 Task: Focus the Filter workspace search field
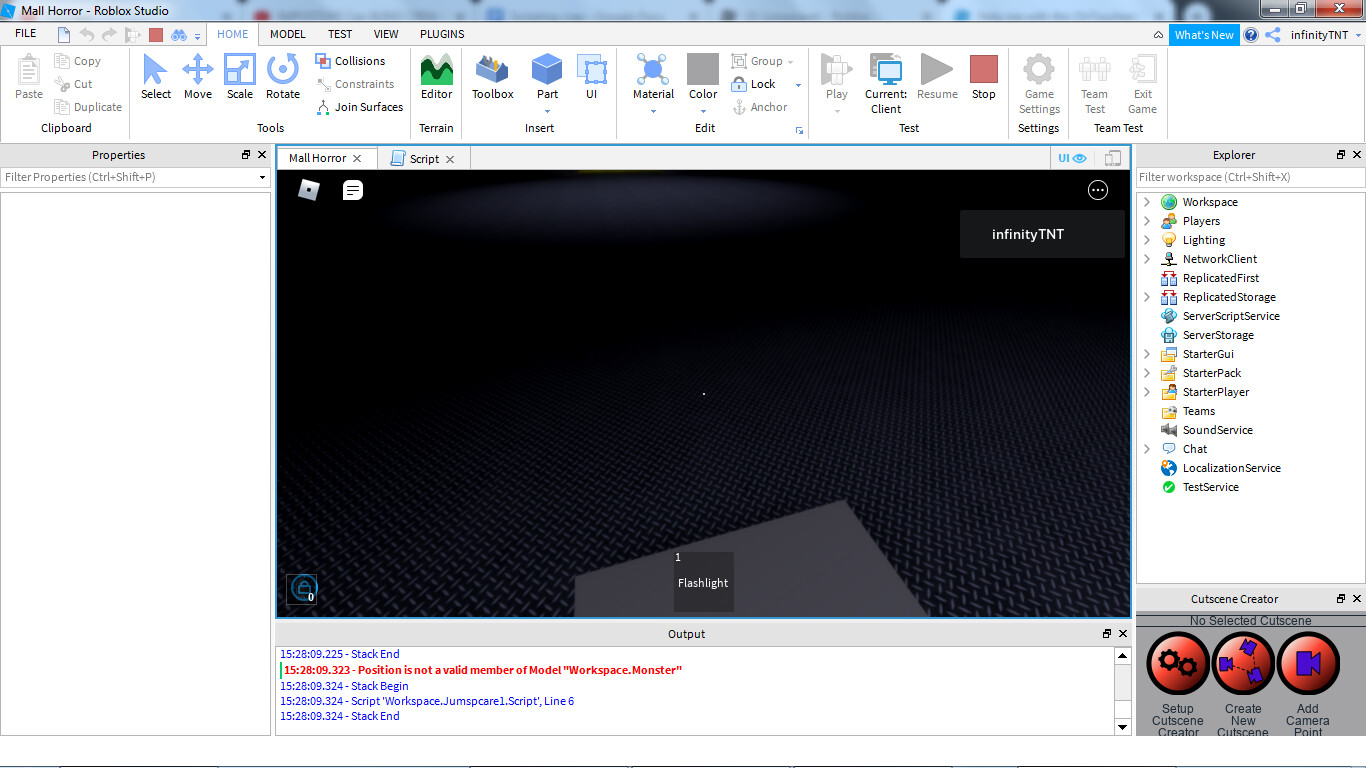[x=1250, y=177]
